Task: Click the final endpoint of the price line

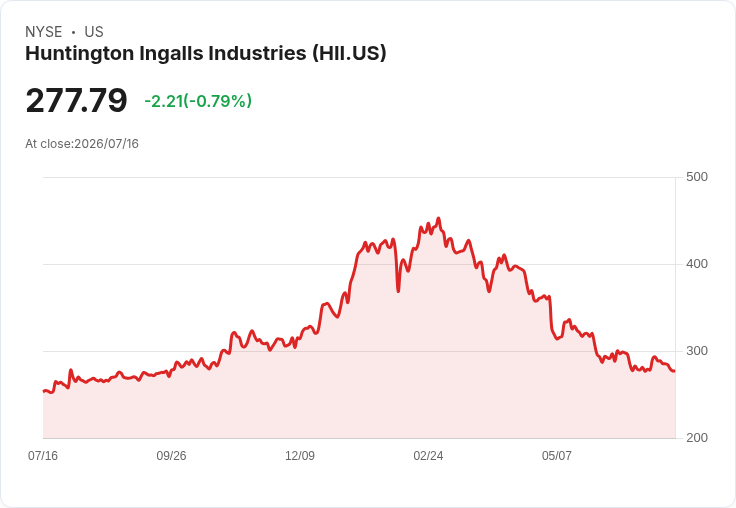Action: (675, 371)
